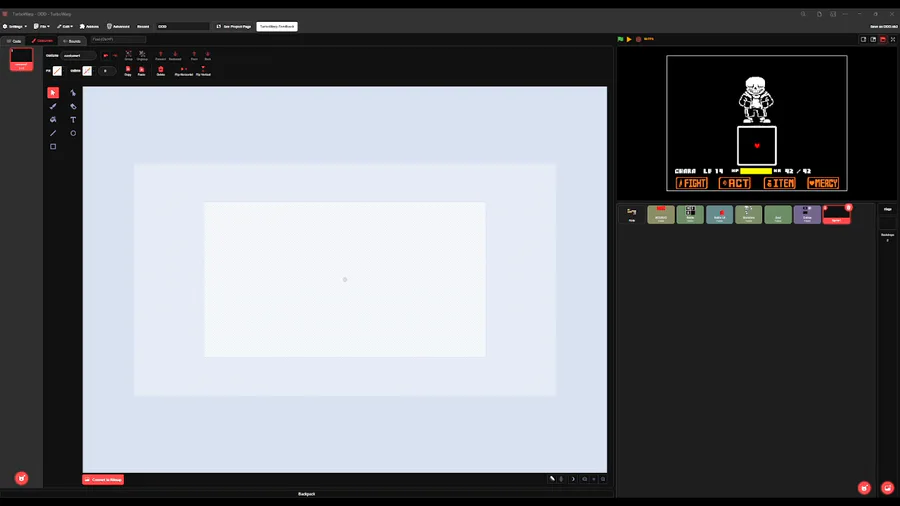900x506 pixels.
Task: Click the outline width number field
Action: click(106, 71)
